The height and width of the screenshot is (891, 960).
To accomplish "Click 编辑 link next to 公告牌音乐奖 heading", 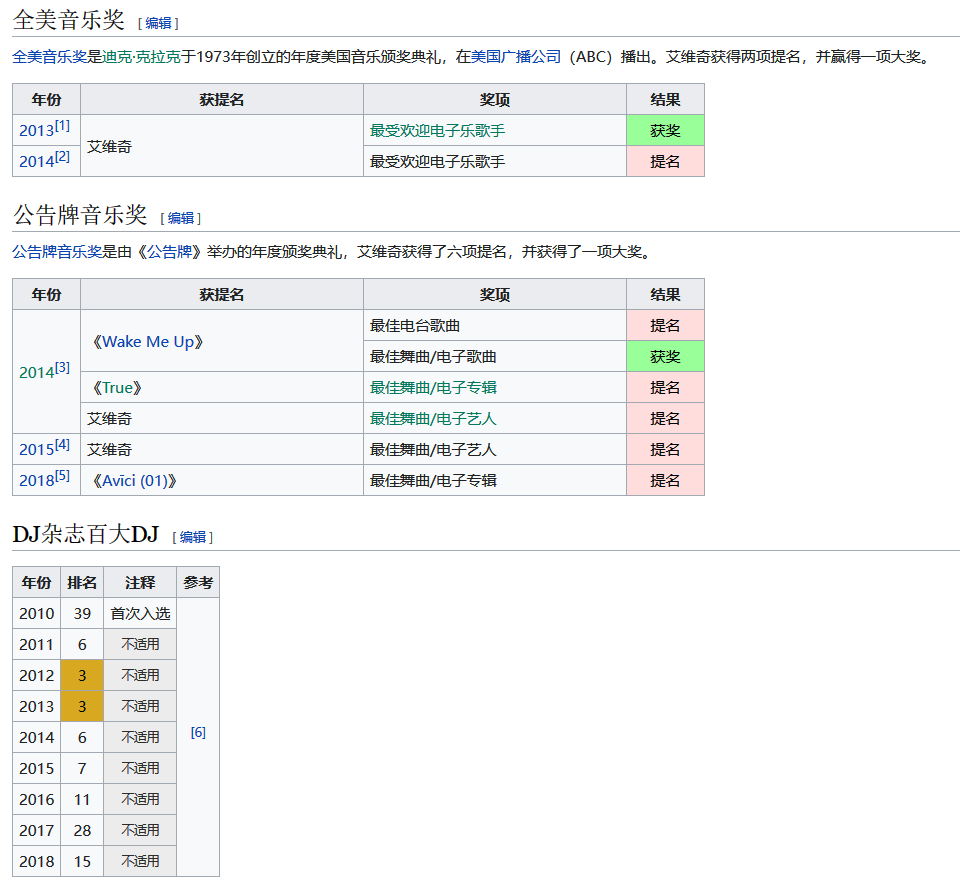I will coord(181,218).
